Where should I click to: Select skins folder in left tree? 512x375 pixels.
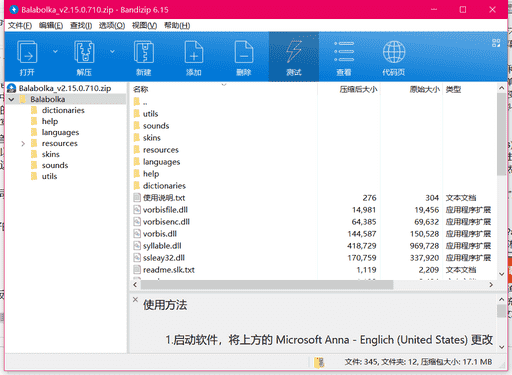tap(50, 154)
